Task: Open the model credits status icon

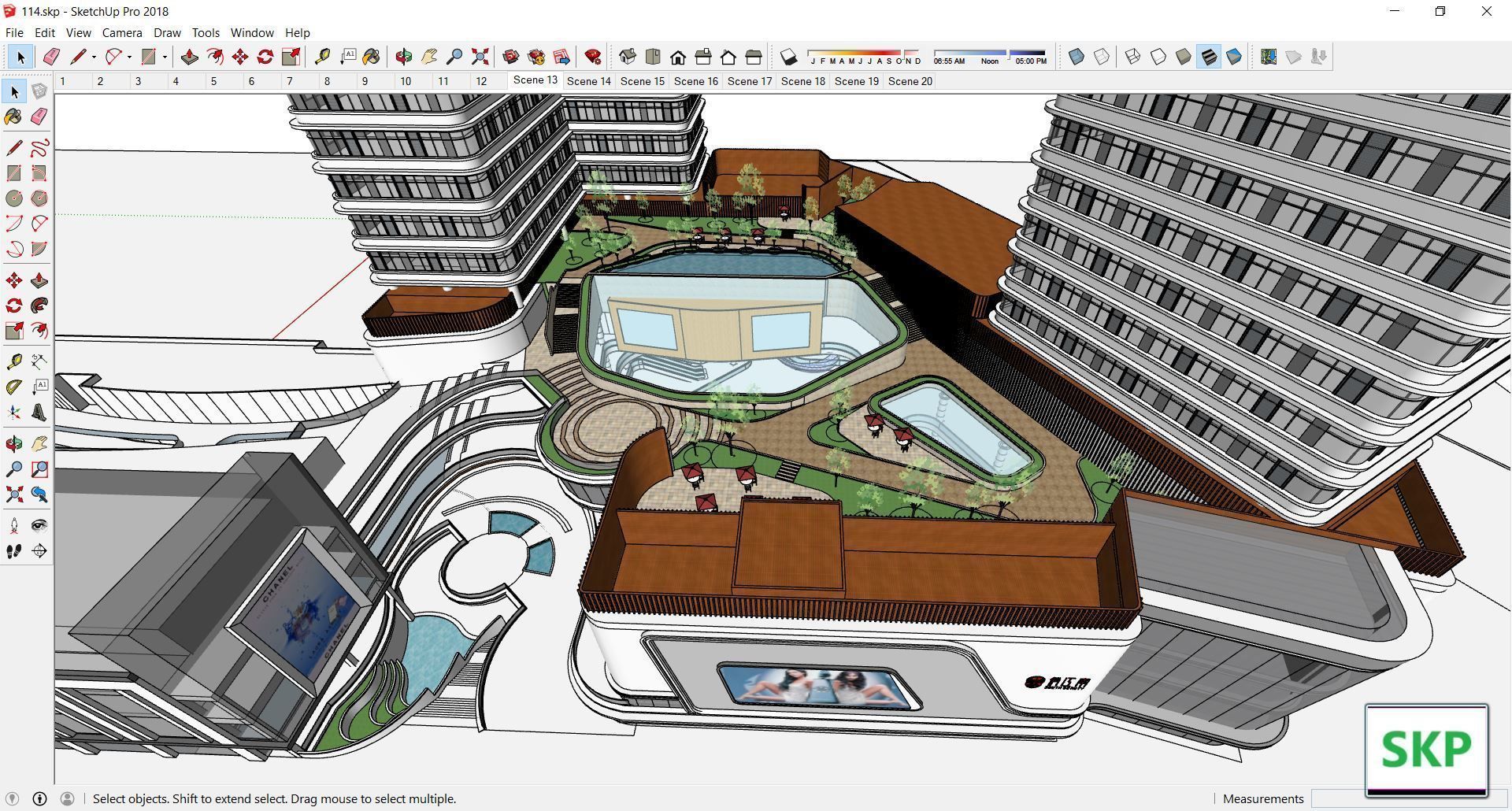Action: (39, 798)
